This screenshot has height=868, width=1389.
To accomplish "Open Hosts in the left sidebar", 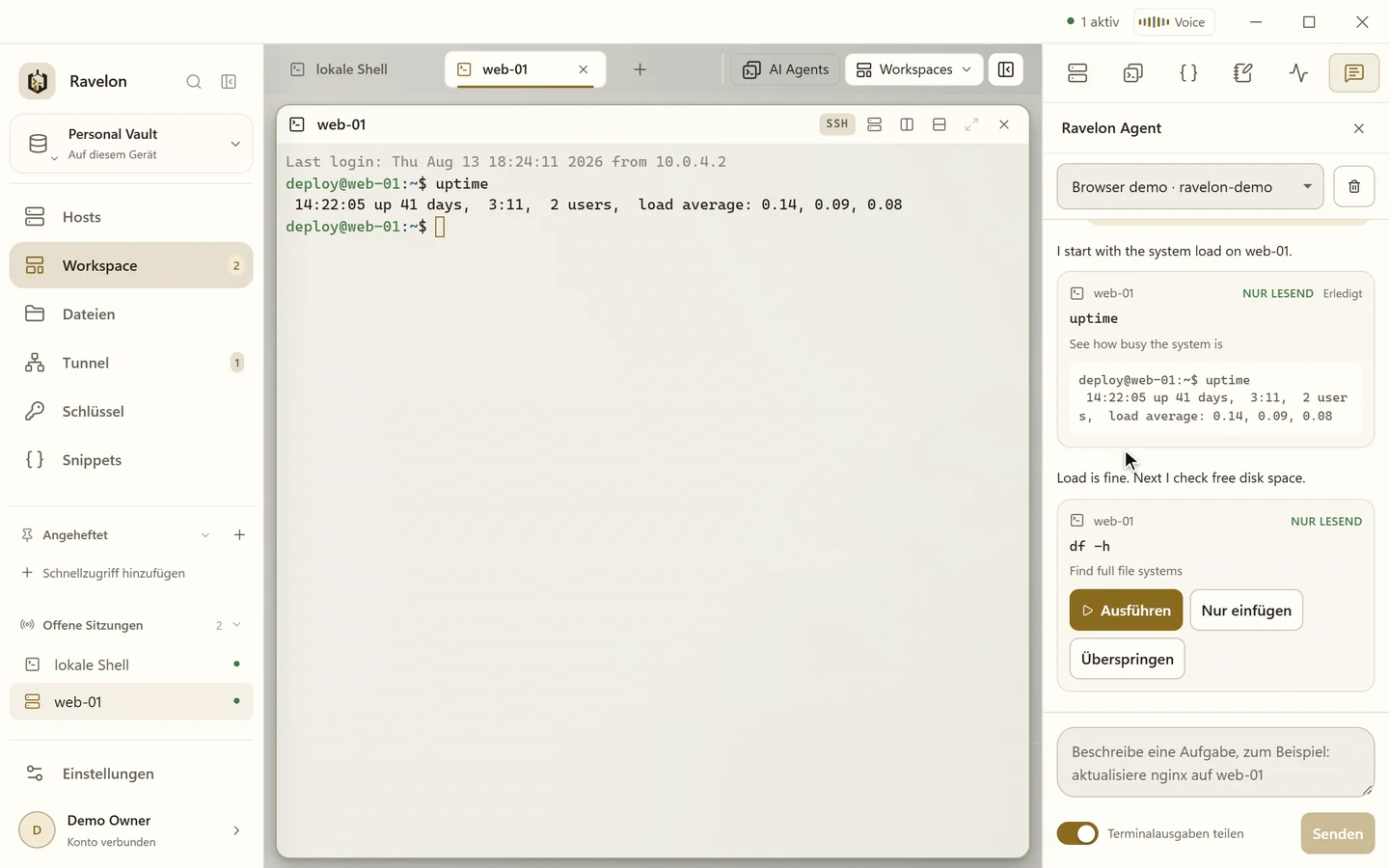I will pos(131,217).
